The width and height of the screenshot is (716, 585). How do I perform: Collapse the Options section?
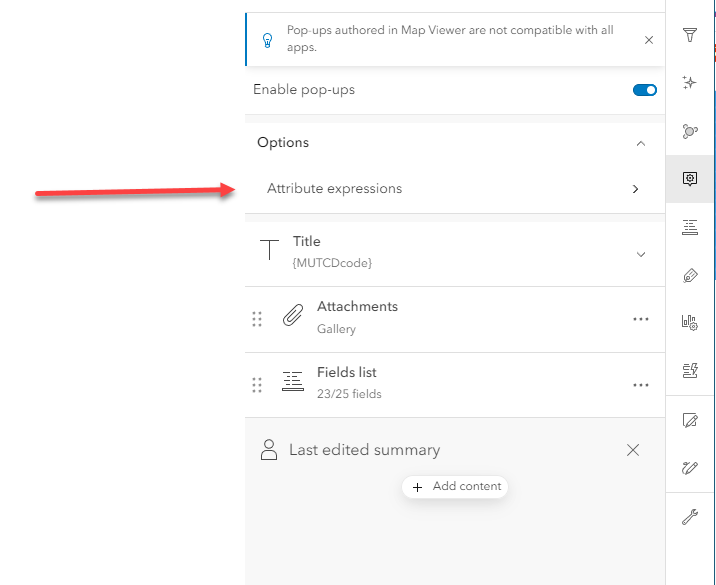coord(641,143)
